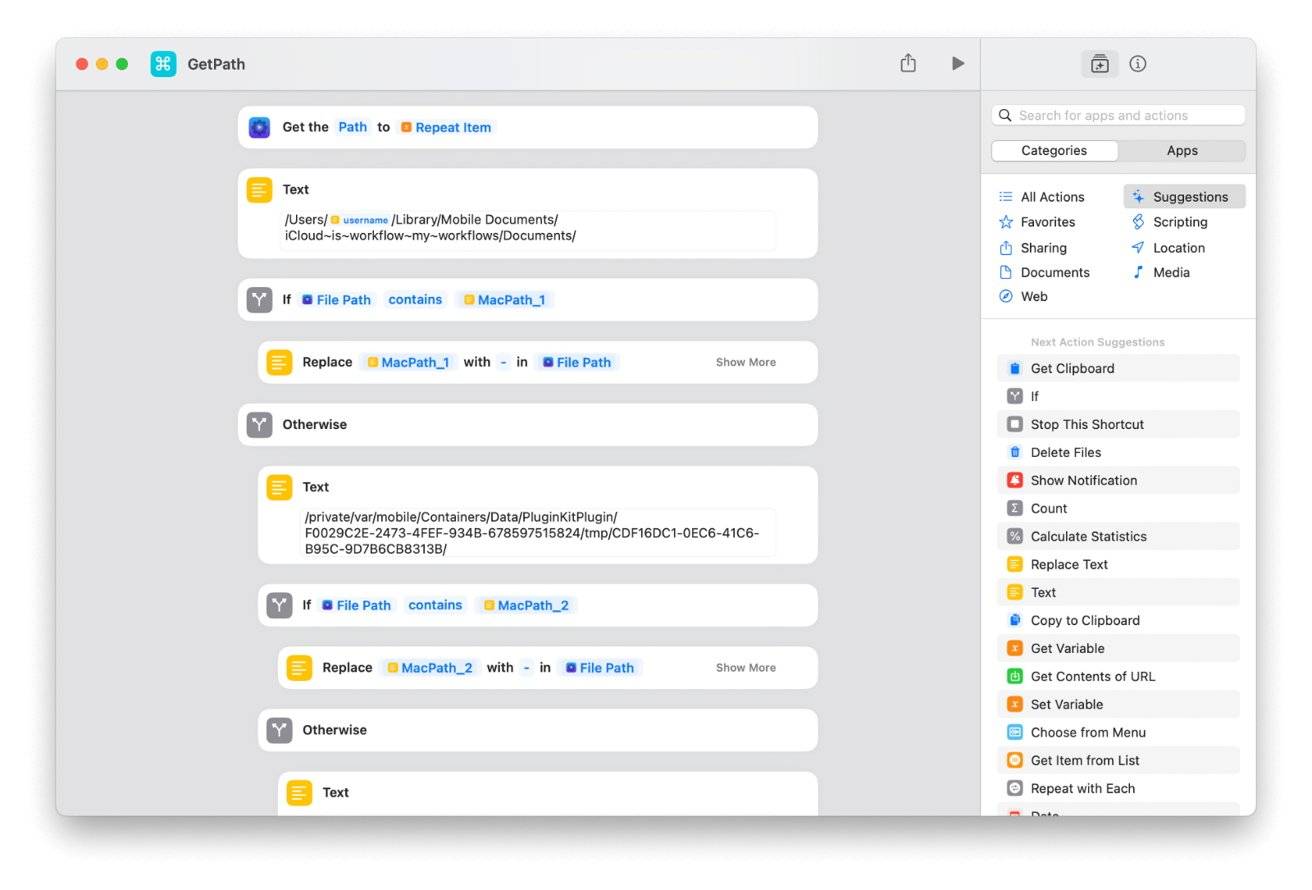Open the contains condition dropdown for MacPath_1
Image resolution: width=1312 pixels, height=890 pixels.
pos(415,300)
